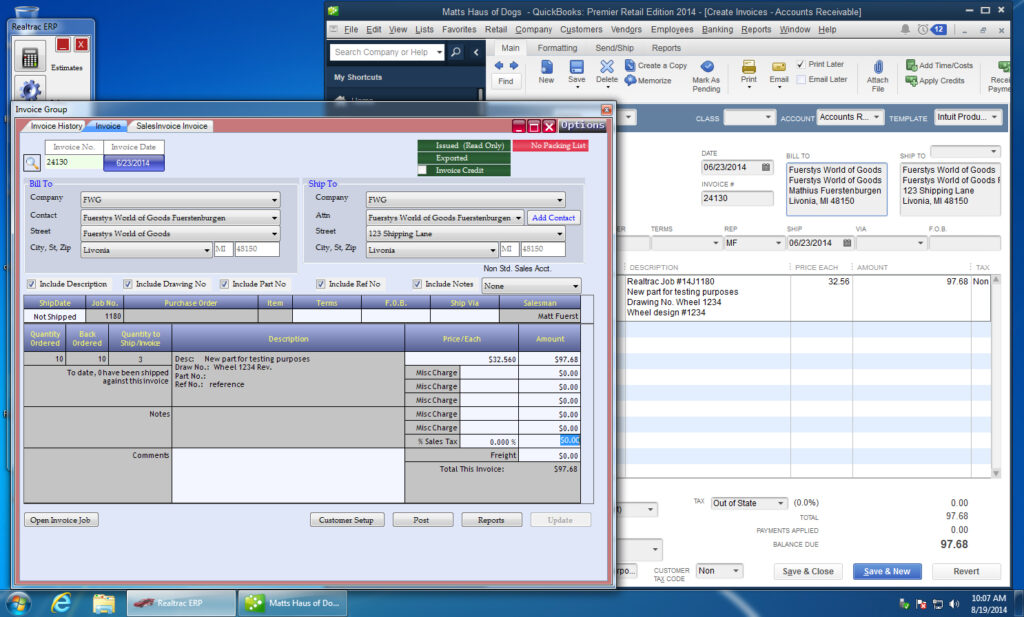This screenshot has width=1024, height=617.
Task: Click the QuickBooks search magnifier icon
Action: click(x=456, y=52)
